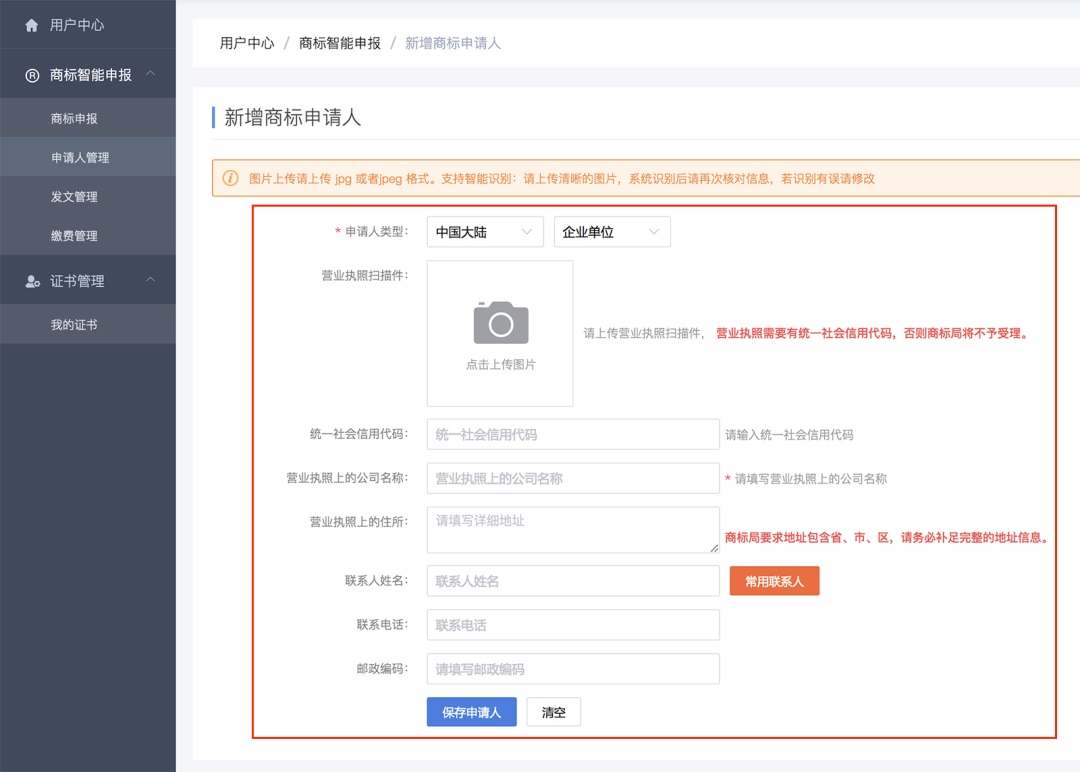The image size is (1080, 772).
Task: Click the 营业执照扫描件 field label
Action: [x=364, y=275]
